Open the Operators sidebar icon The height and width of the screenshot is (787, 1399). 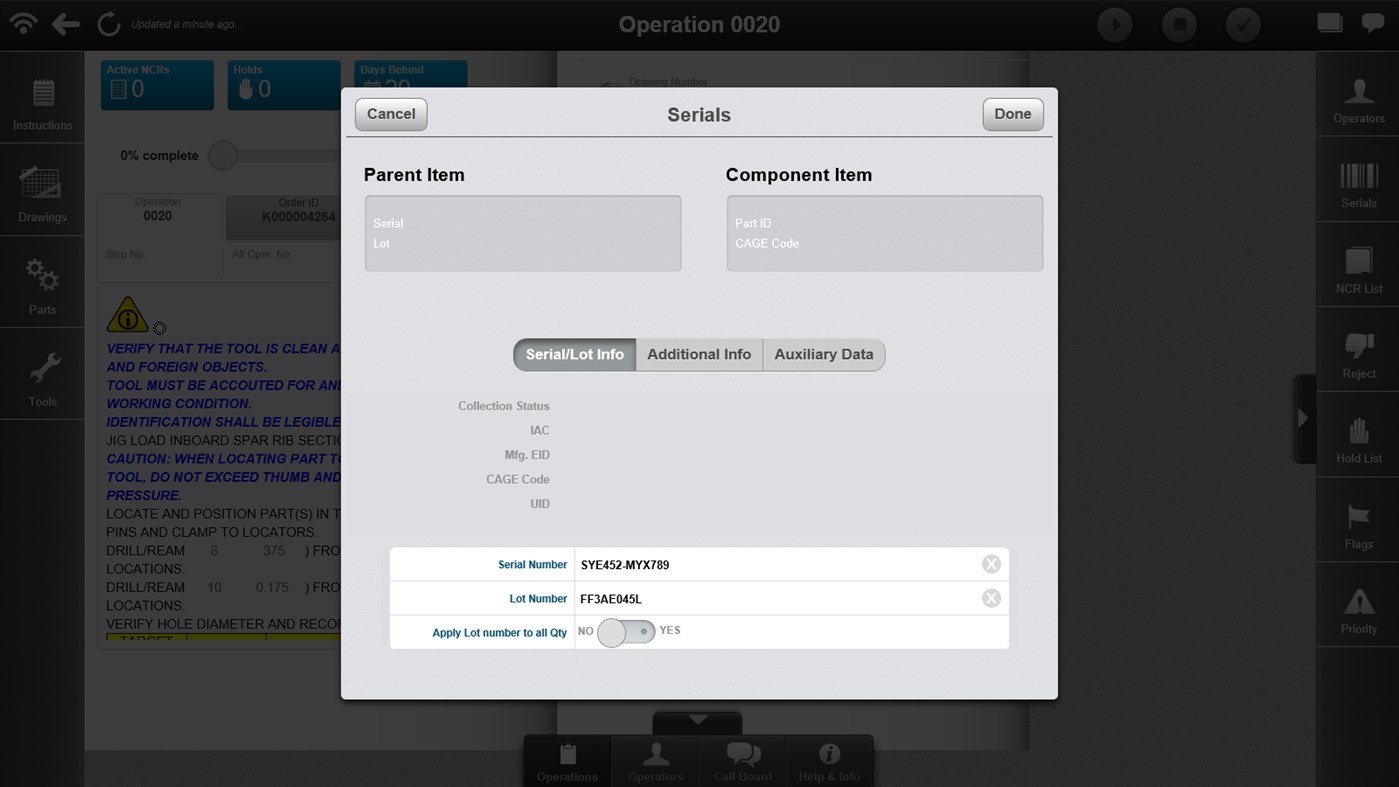[1358, 95]
